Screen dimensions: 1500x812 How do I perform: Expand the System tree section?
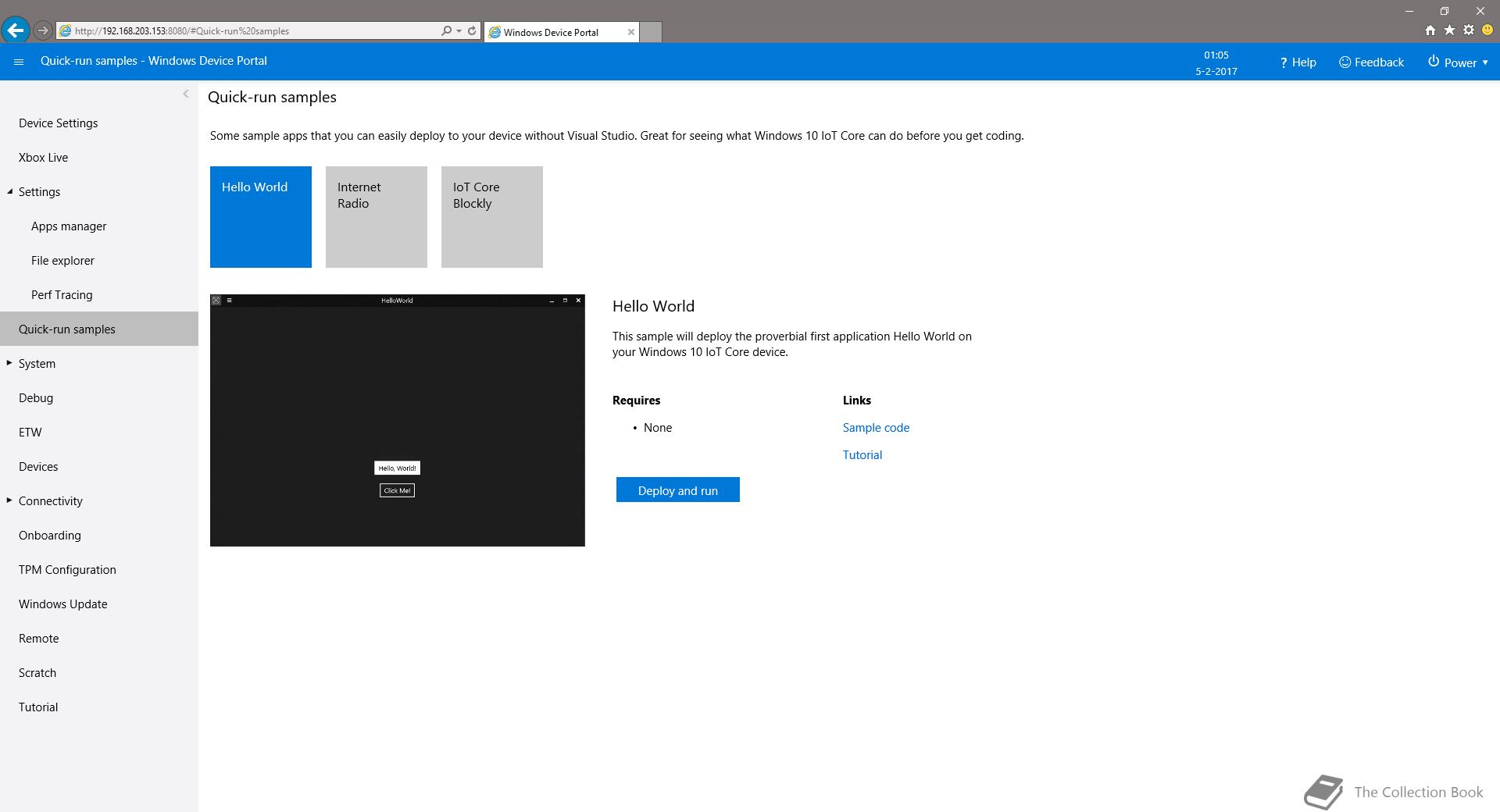[x=9, y=363]
